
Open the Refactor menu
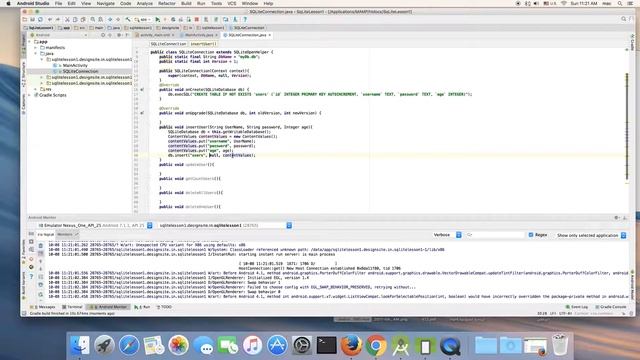[x=167, y=3]
